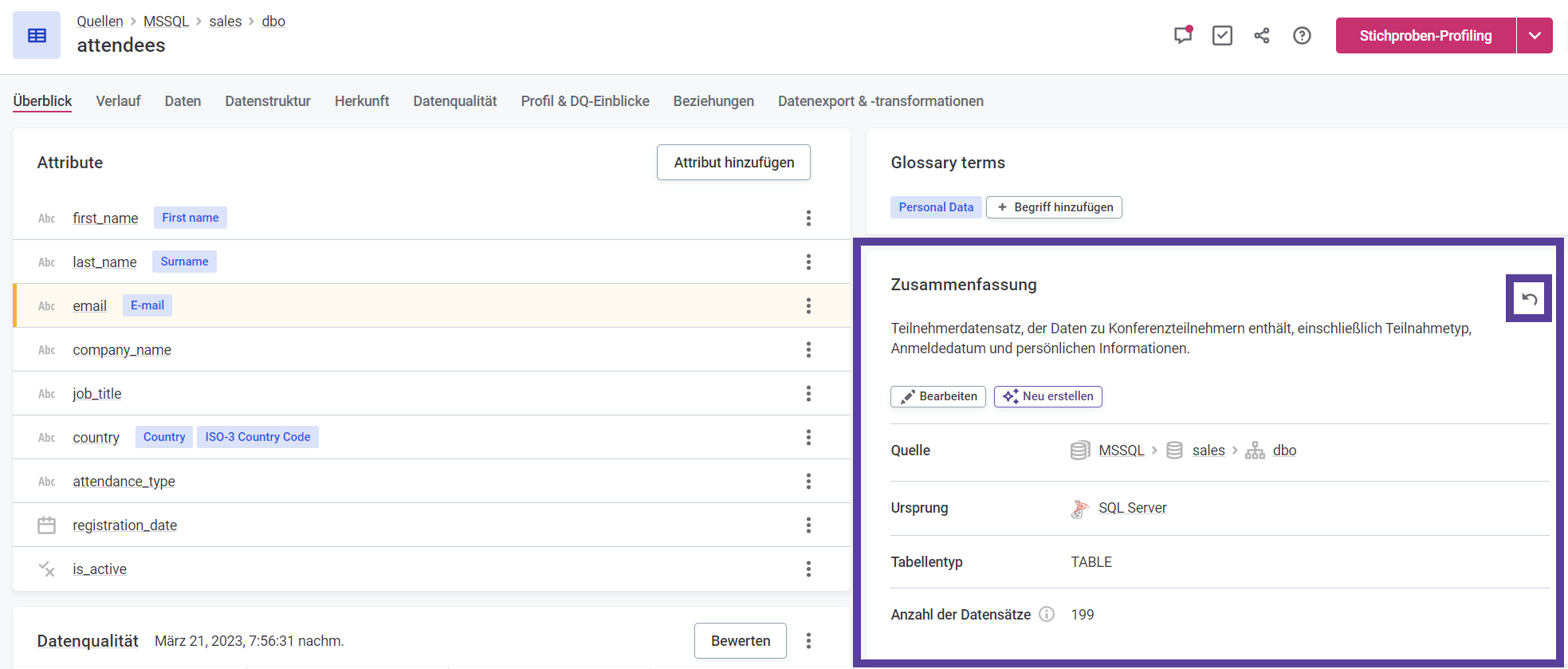Click the info icon beside Anzahl der Datensätze
Image resolution: width=1568 pixels, height=669 pixels.
pos(1047,614)
